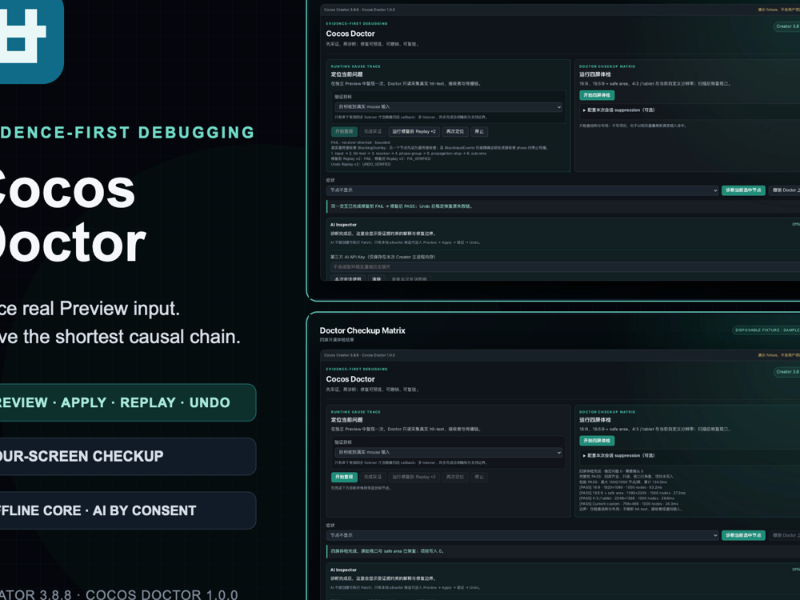Click the Creator 3.8 badge in first Cocos Doctor panel
Screen dimensions: 800x600
[787, 27]
